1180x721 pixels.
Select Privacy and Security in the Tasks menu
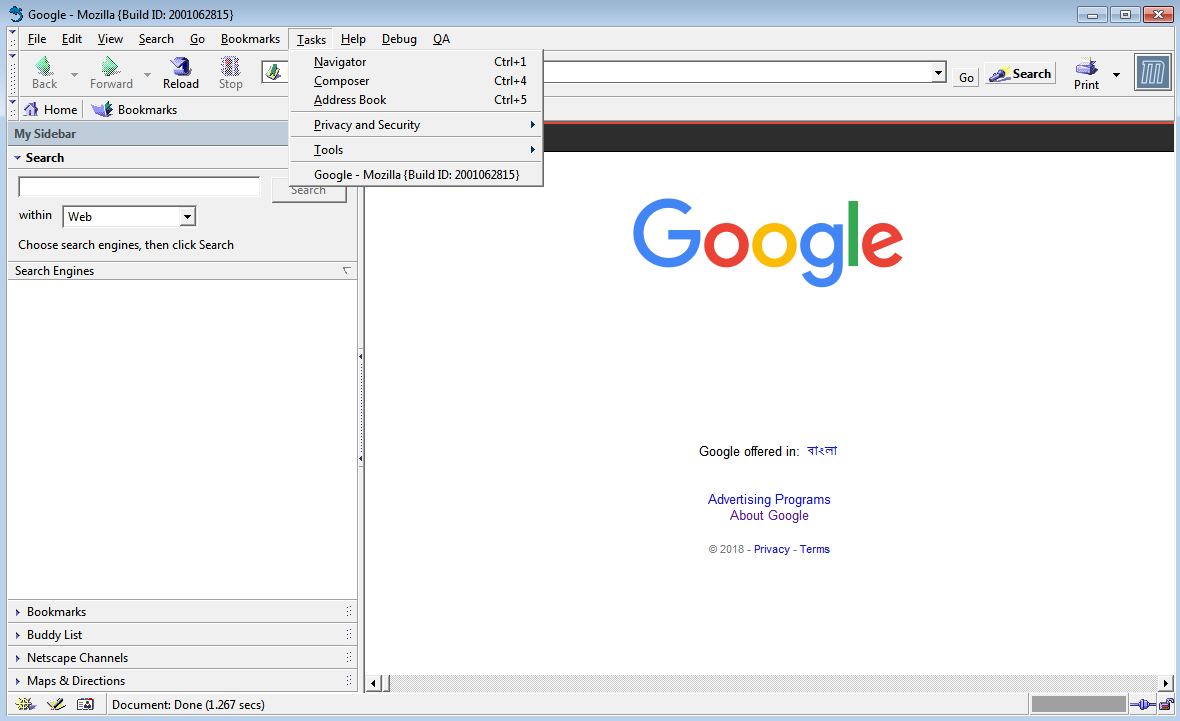tap(366, 124)
